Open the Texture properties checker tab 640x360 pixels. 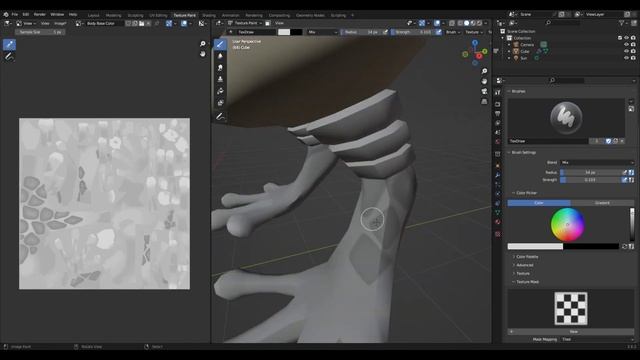498,234
